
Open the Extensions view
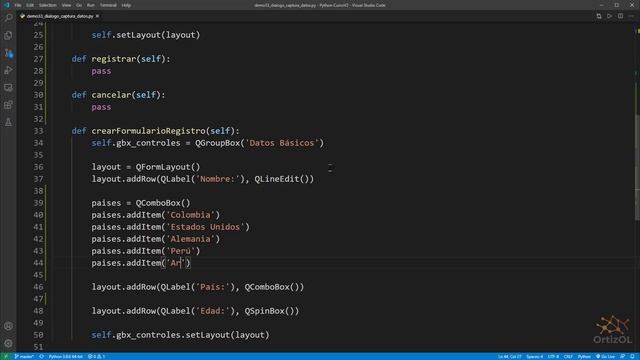(x=8, y=105)
